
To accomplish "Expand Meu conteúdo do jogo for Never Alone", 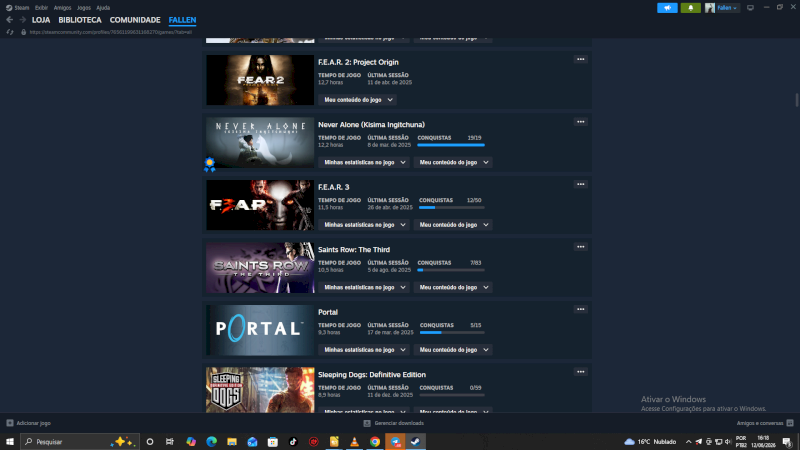I will coord(453,162).
